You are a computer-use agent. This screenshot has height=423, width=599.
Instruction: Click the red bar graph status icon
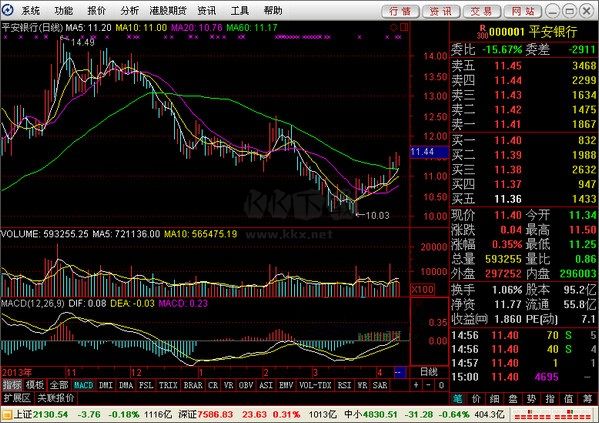coord(553,415)
